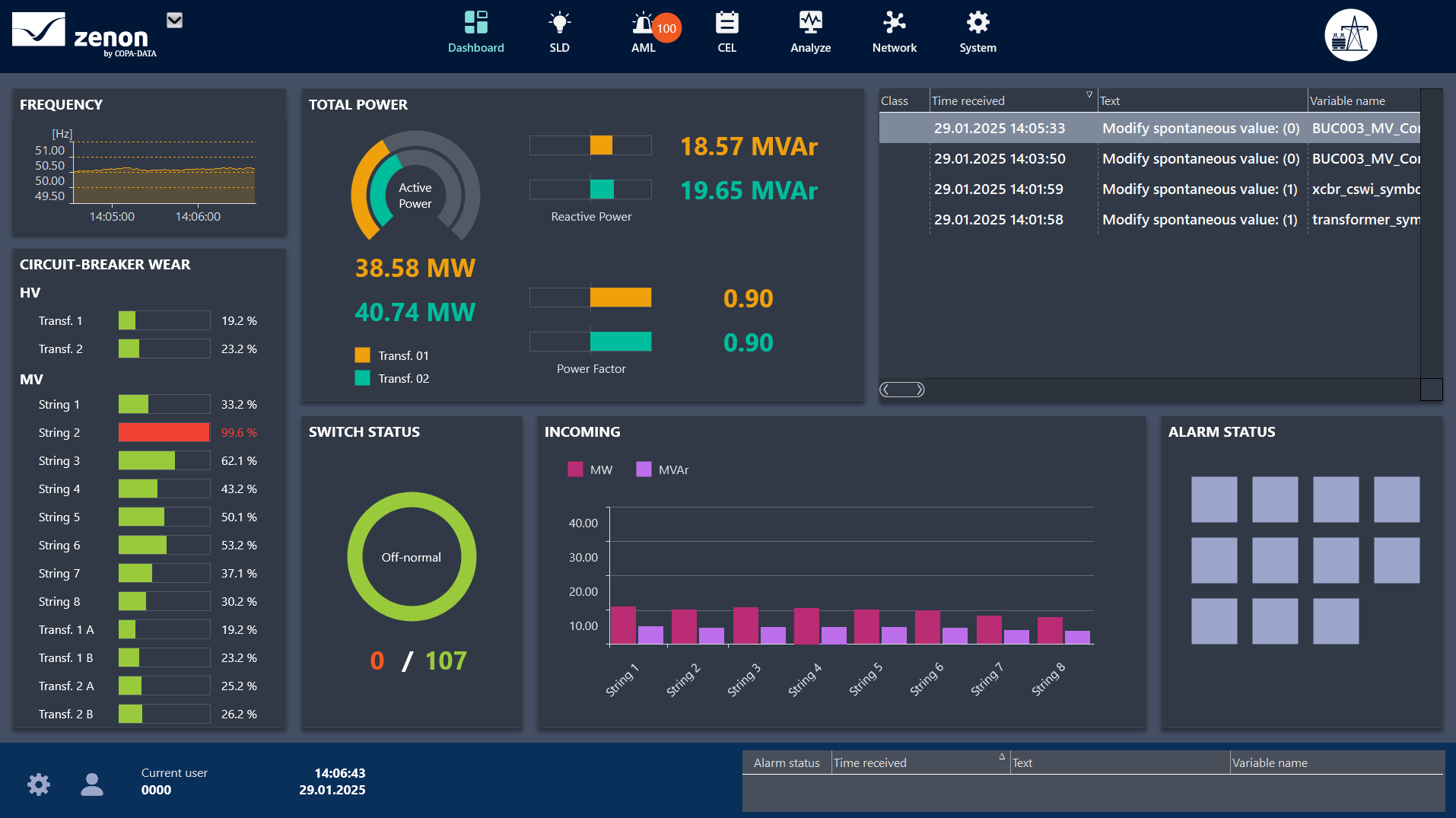Click the 14:06:43 clock display
This screenshot has height=818, width=1456.
click(x=339, y=773)
